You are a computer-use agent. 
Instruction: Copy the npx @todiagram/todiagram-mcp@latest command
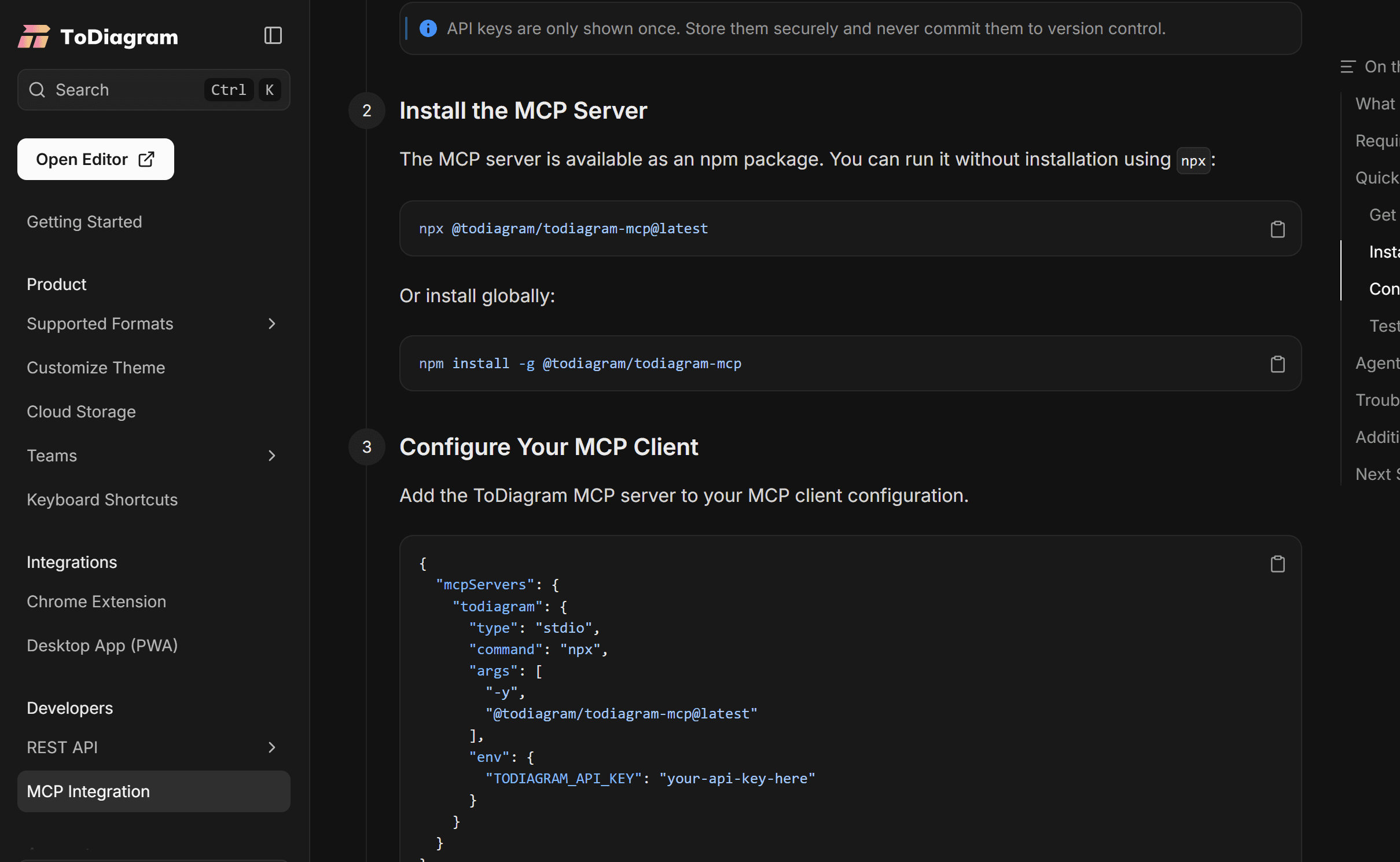pos(1277,229)
